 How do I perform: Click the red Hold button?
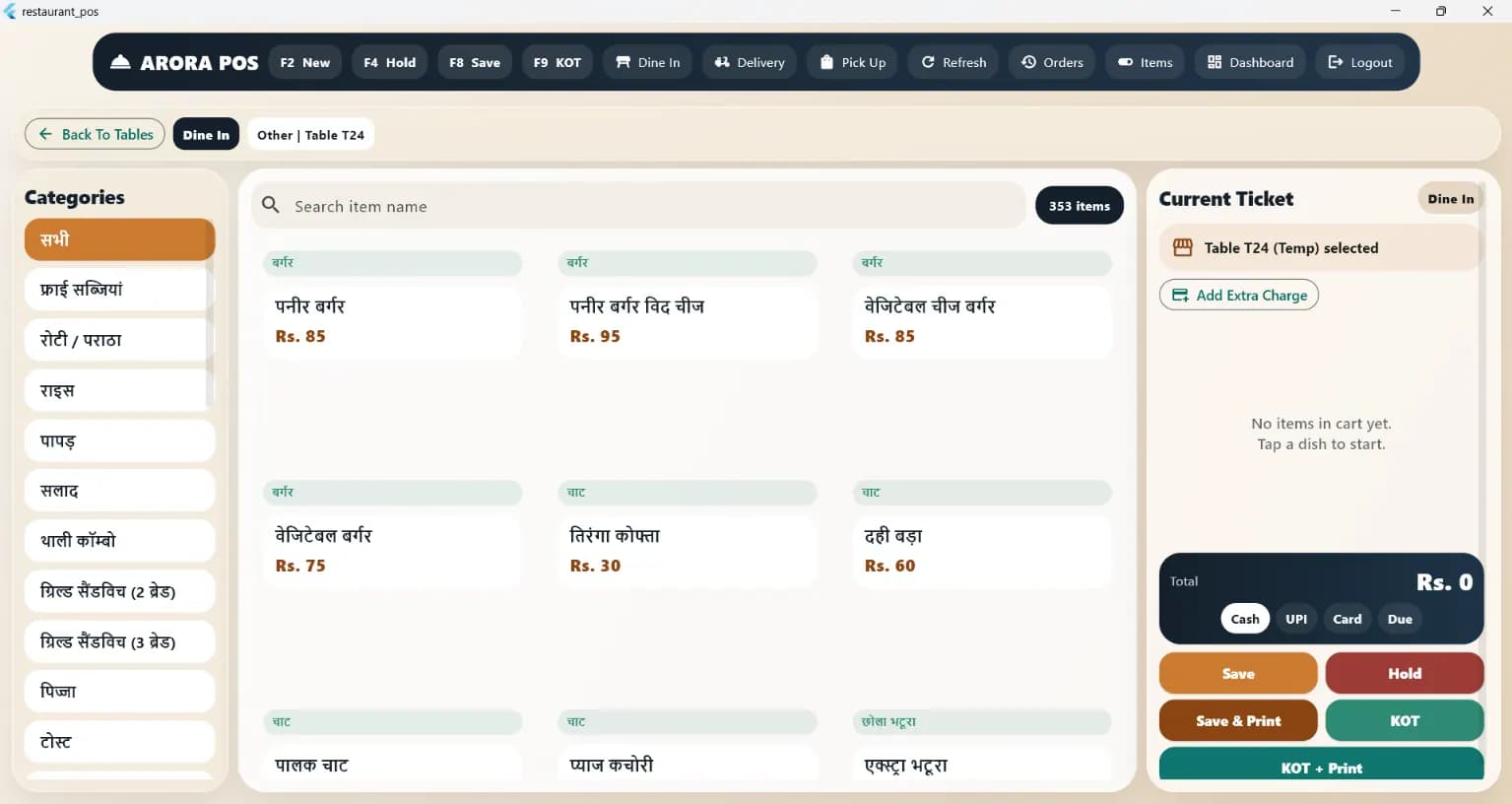click(1405, 673)
